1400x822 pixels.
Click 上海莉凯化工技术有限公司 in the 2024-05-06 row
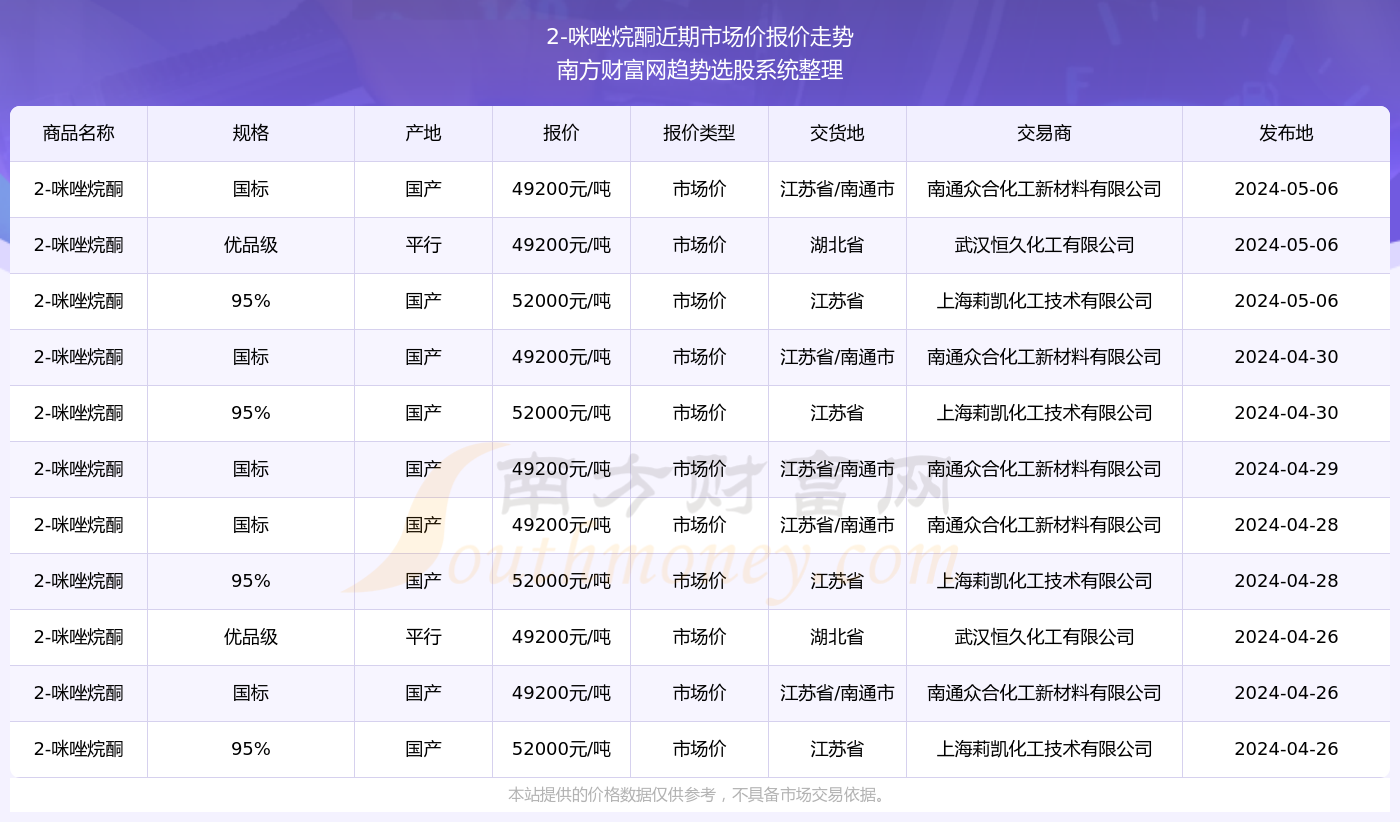[x=1044, y=301]
